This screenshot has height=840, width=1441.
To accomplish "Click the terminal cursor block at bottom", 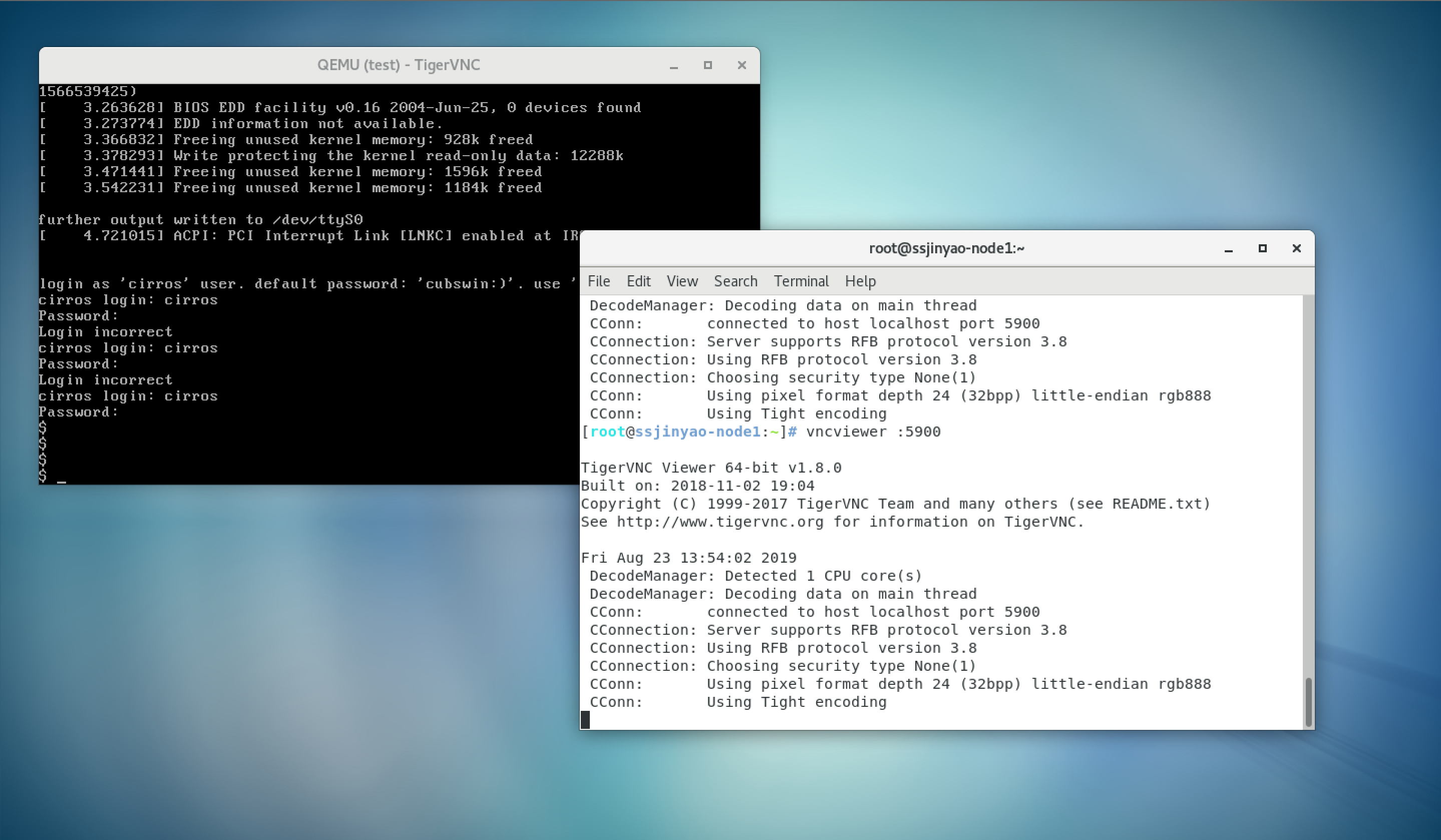I will [585, 720].
